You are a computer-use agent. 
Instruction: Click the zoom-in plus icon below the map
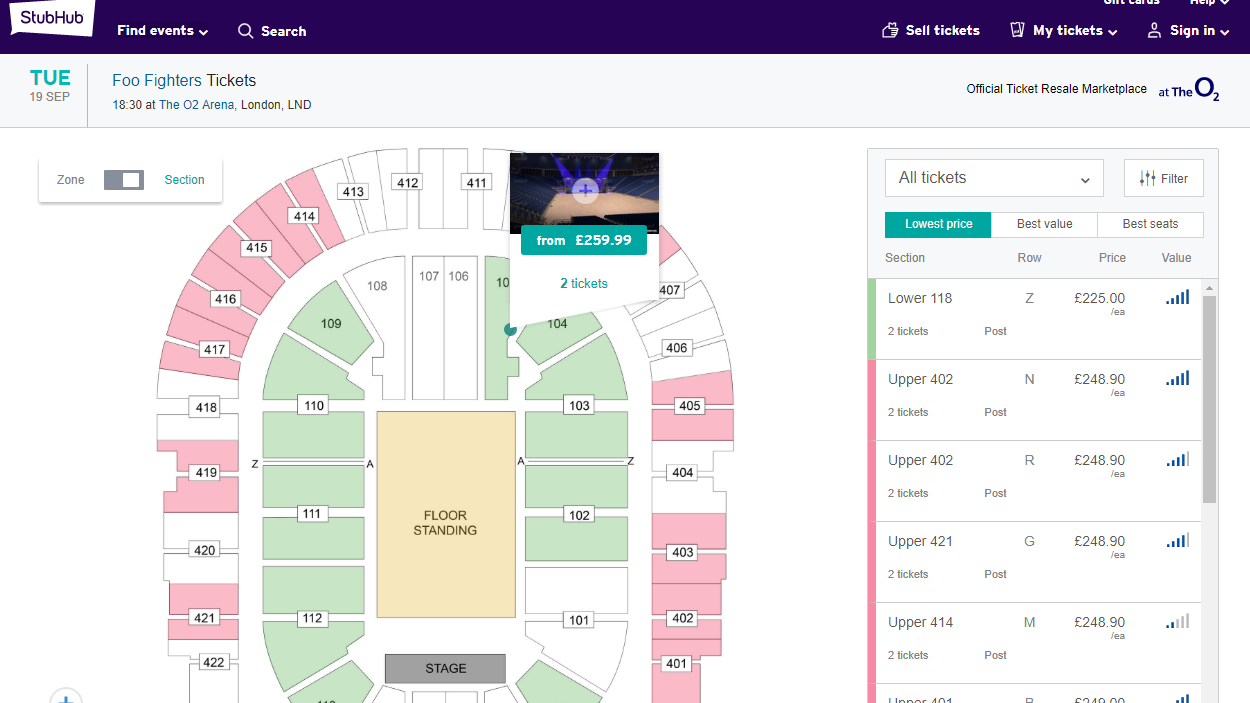tap(66, 697)
